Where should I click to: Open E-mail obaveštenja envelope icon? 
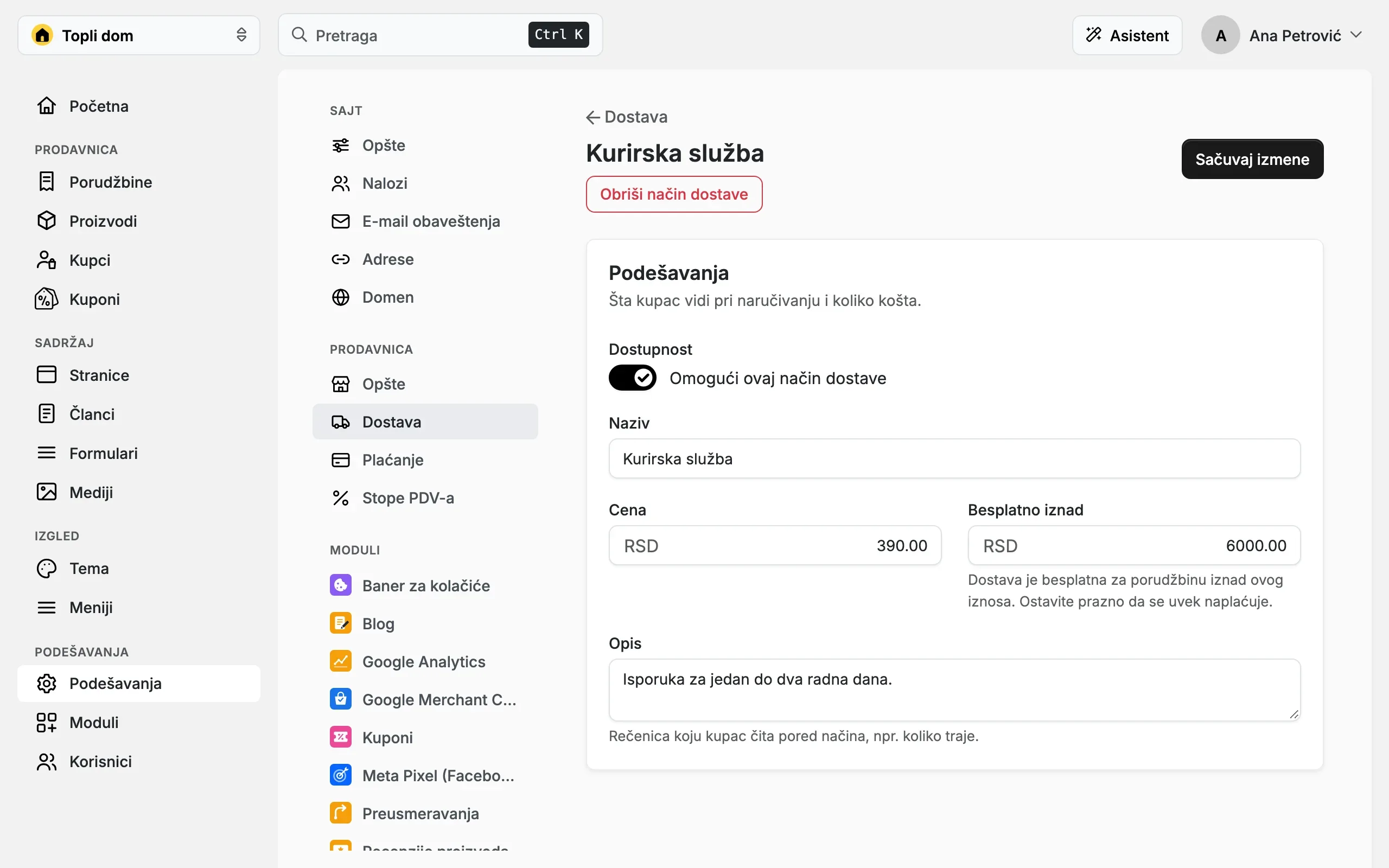(x=340, y=221)
